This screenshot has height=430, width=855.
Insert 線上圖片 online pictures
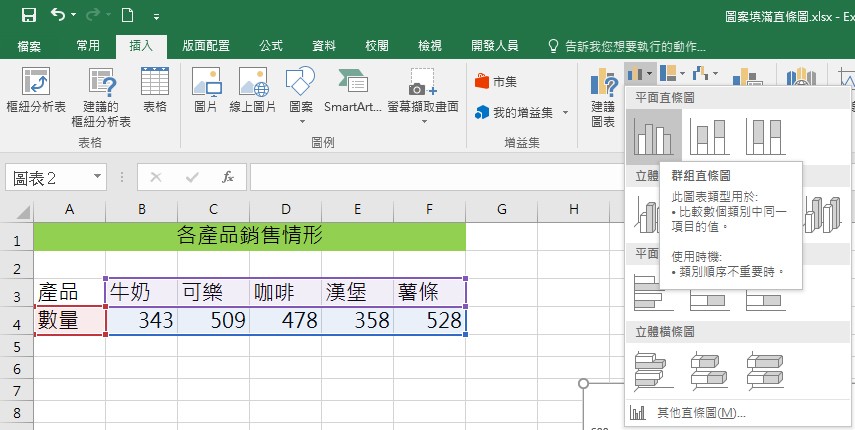(252, 90)
